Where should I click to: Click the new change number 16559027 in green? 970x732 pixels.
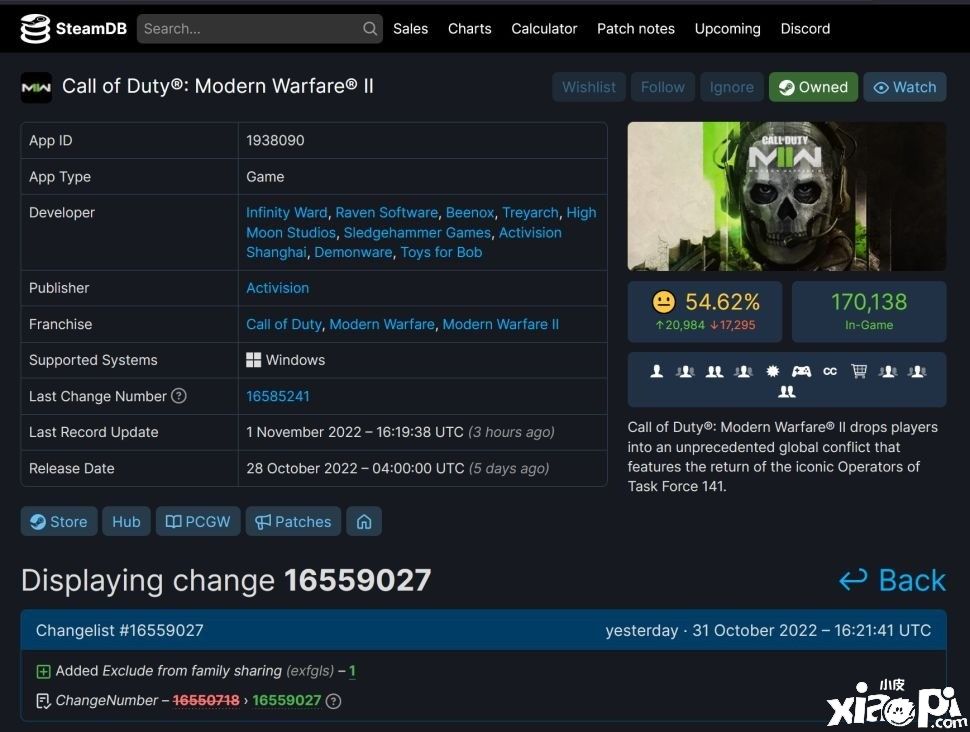click(x=286, y=700)
